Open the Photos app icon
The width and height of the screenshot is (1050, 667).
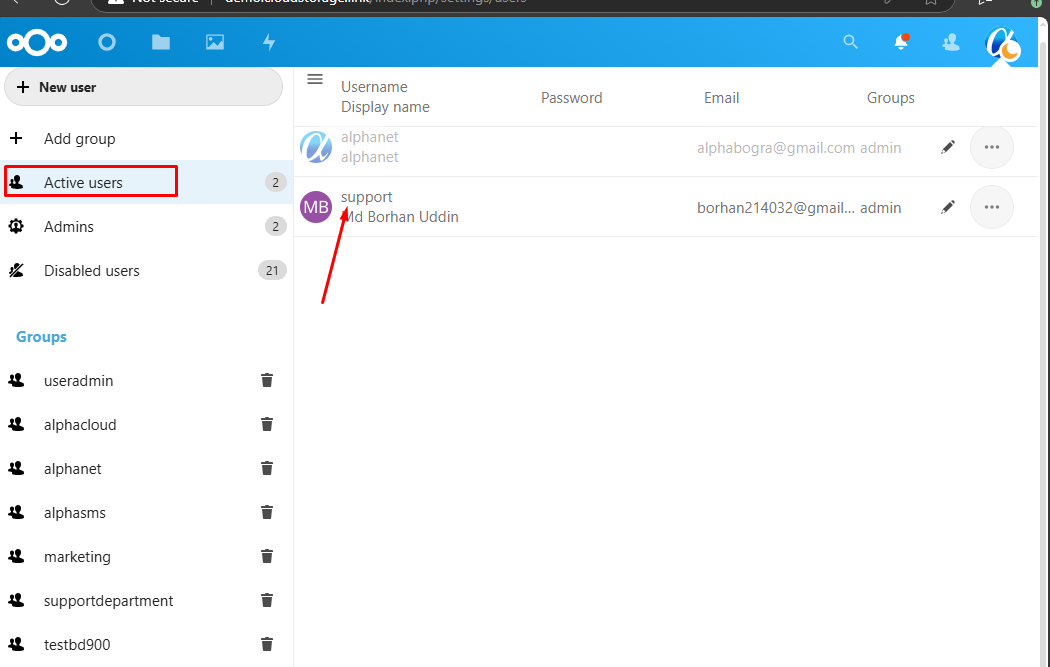point(215,42)
